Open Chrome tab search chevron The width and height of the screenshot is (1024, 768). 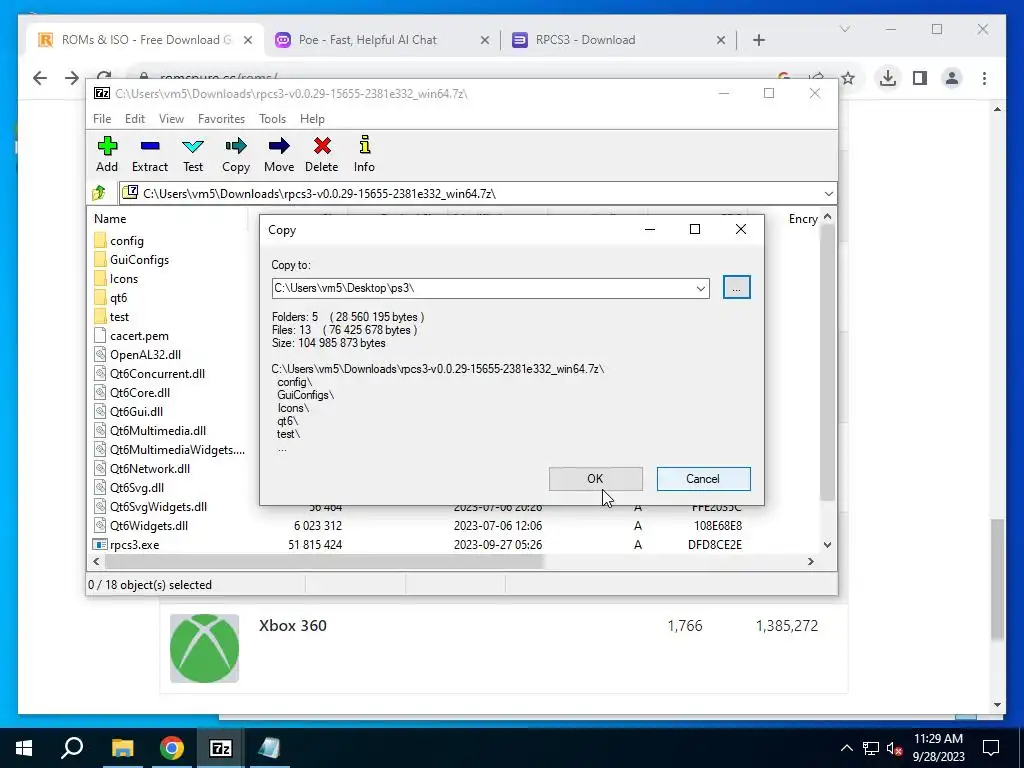point(844,29)
